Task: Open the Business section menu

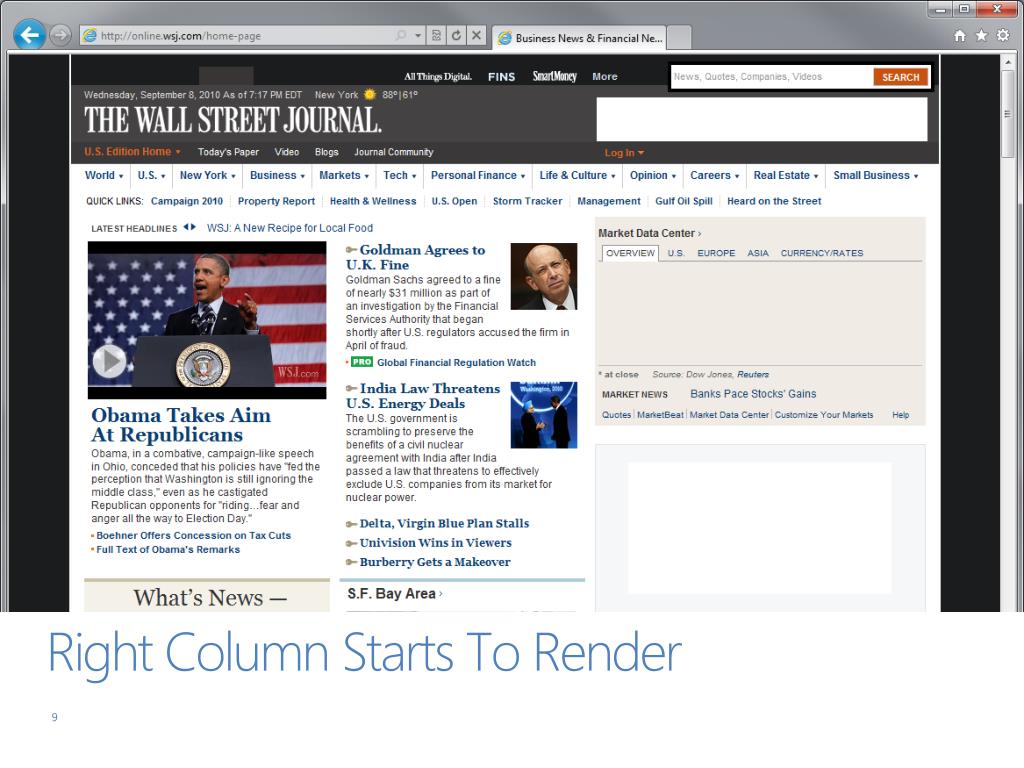Action: pyautogui.click(x=278, y=175)
